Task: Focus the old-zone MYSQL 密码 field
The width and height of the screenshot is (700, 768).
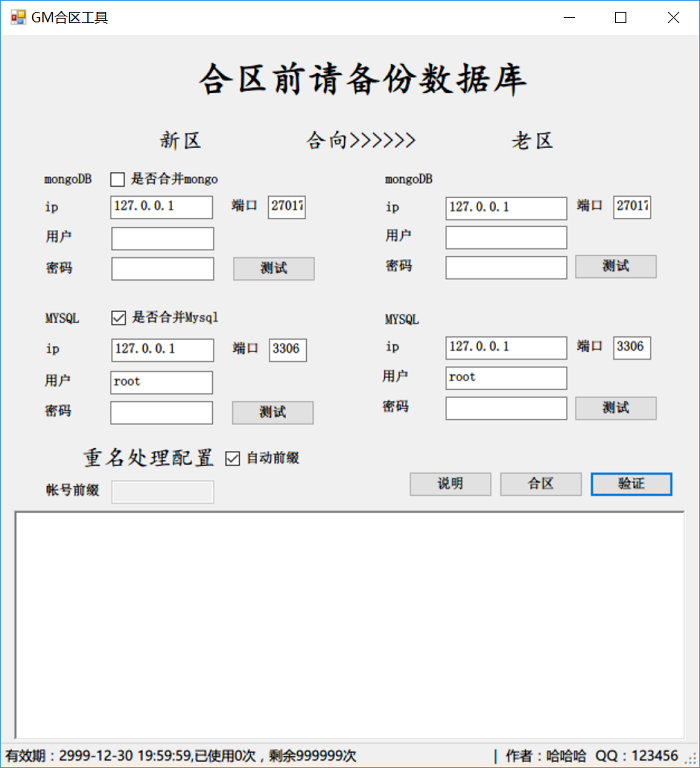Action: pos(507,408)
